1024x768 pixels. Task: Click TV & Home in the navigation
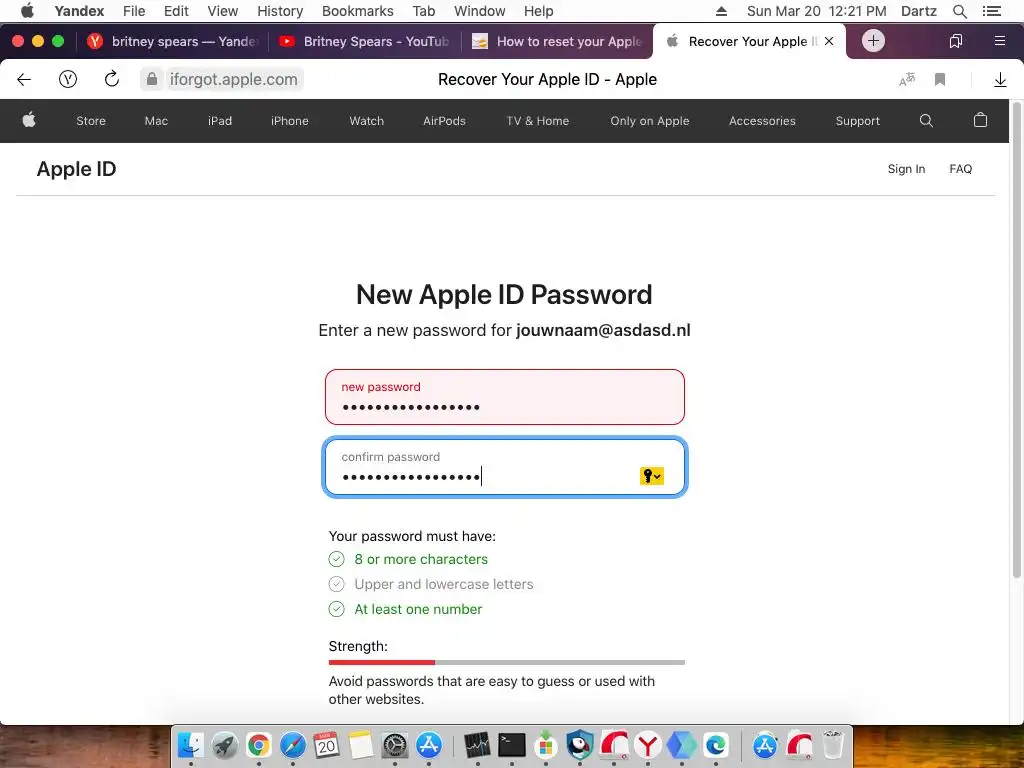click(x=537, y=121)
